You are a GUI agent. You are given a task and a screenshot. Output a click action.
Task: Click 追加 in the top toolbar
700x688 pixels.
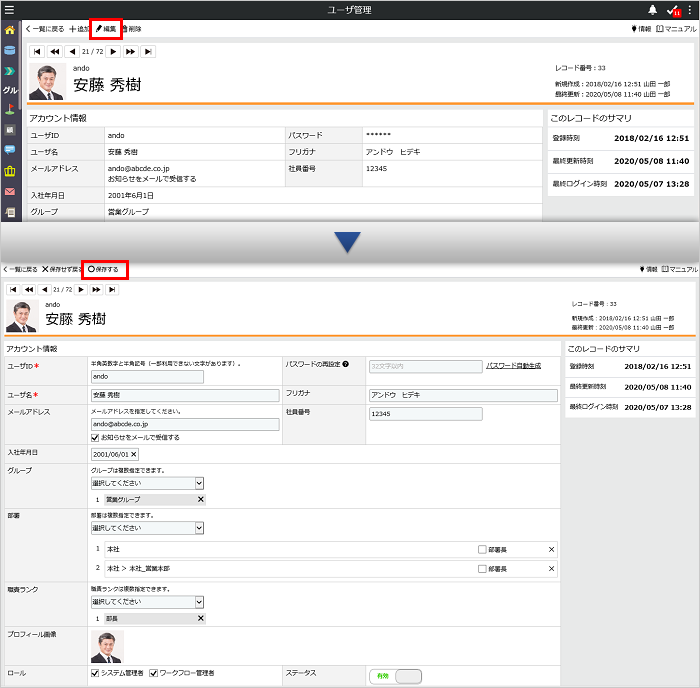point(79,29)
